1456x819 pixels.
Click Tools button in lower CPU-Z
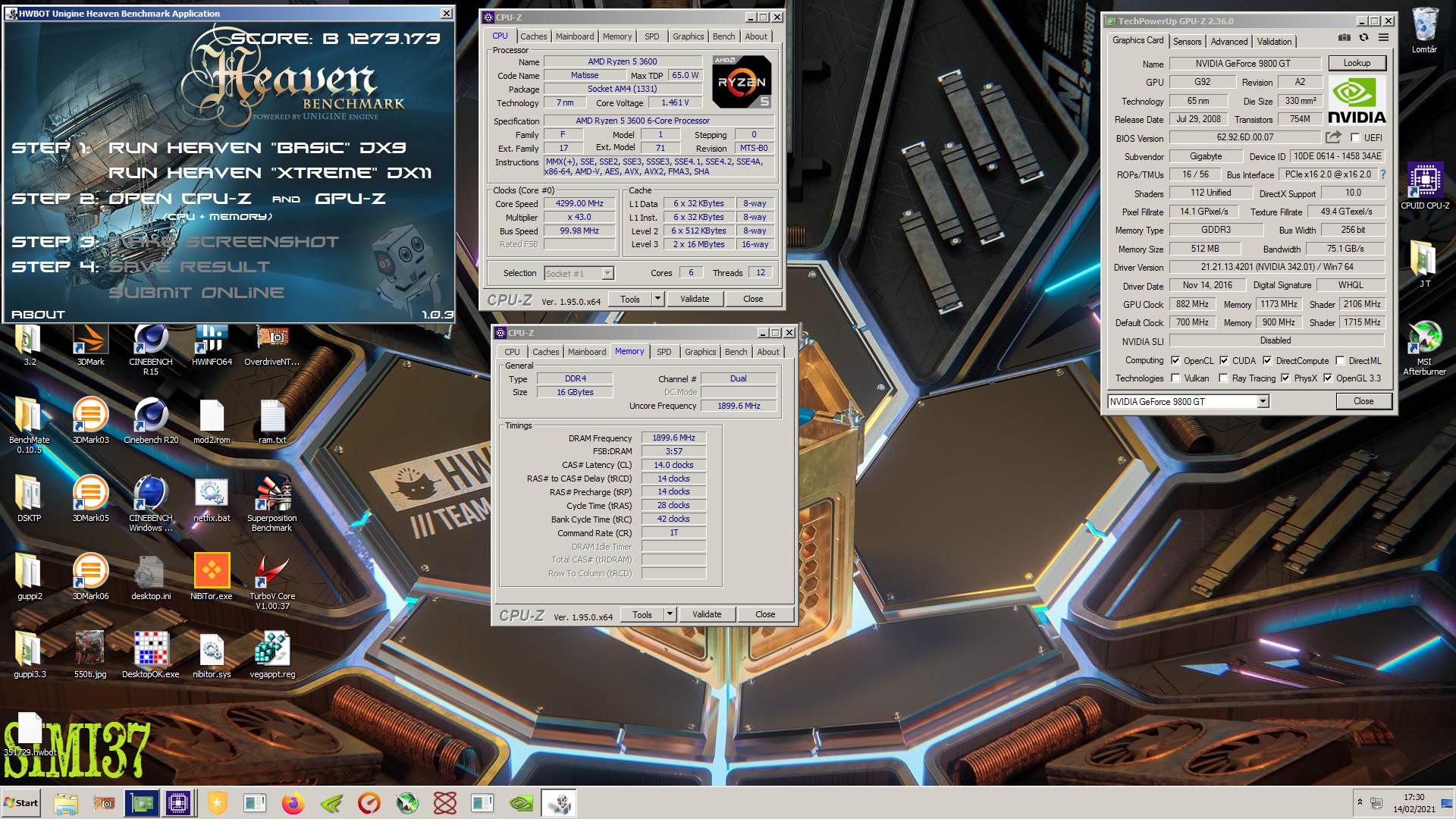(x=642, y=614)
